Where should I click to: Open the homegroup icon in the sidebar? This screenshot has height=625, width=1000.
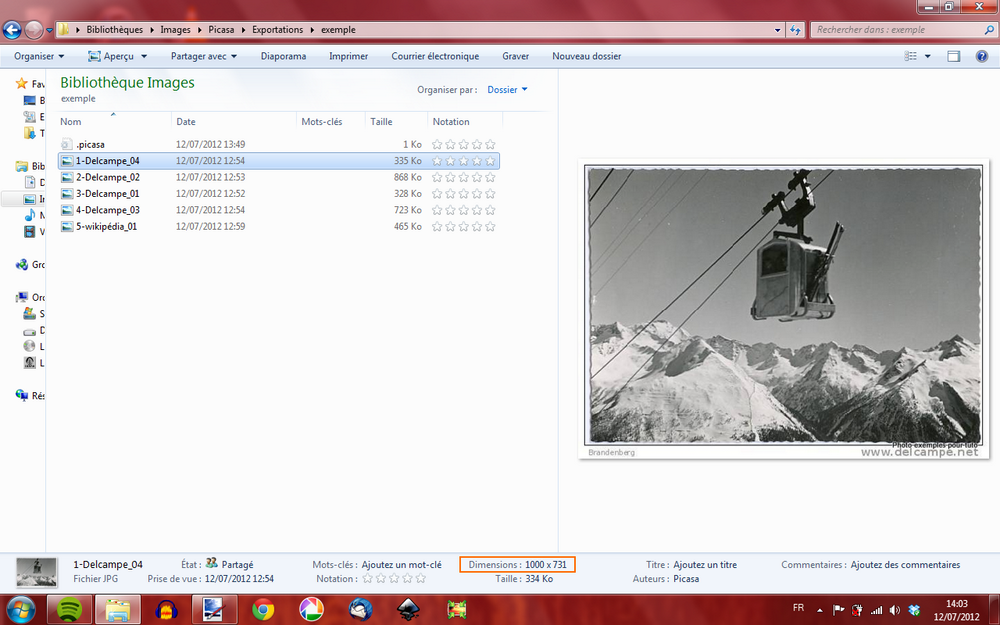22,265
